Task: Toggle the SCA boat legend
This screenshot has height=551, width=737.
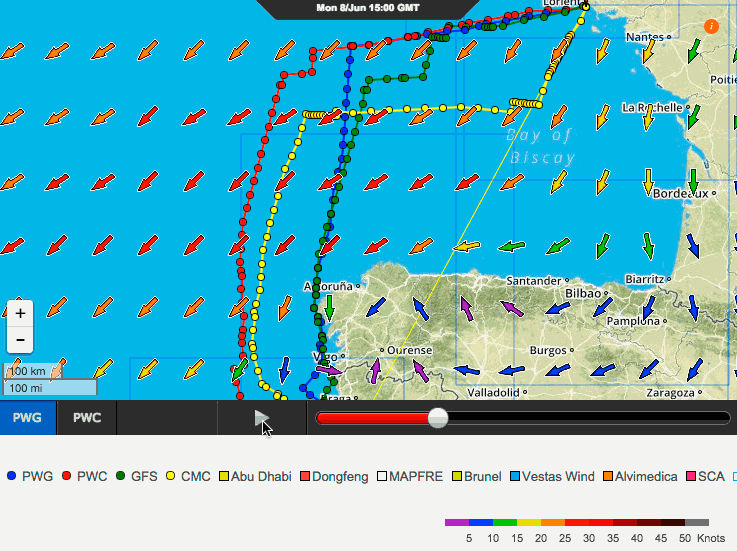Action: click(x=706, y=476)
